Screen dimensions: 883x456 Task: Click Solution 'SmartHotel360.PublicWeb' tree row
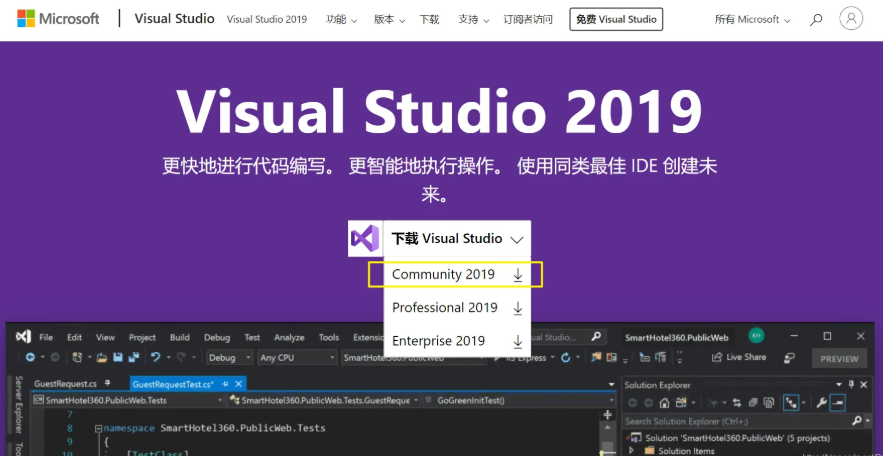737,438
